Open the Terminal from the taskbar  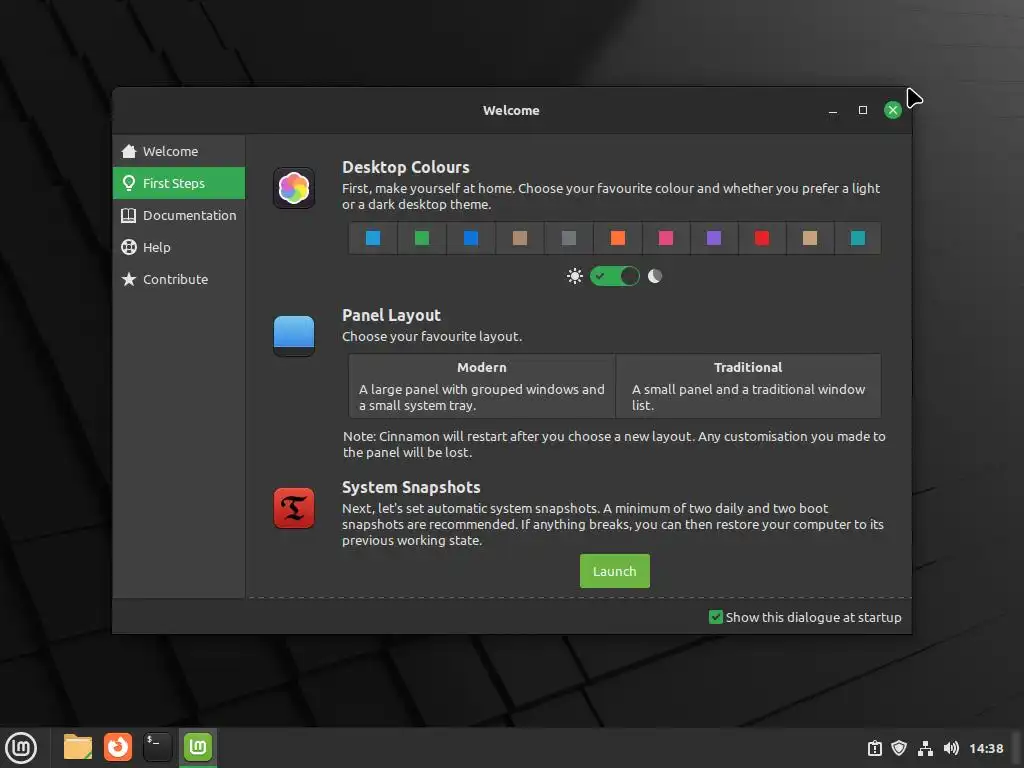click(157, 747)
